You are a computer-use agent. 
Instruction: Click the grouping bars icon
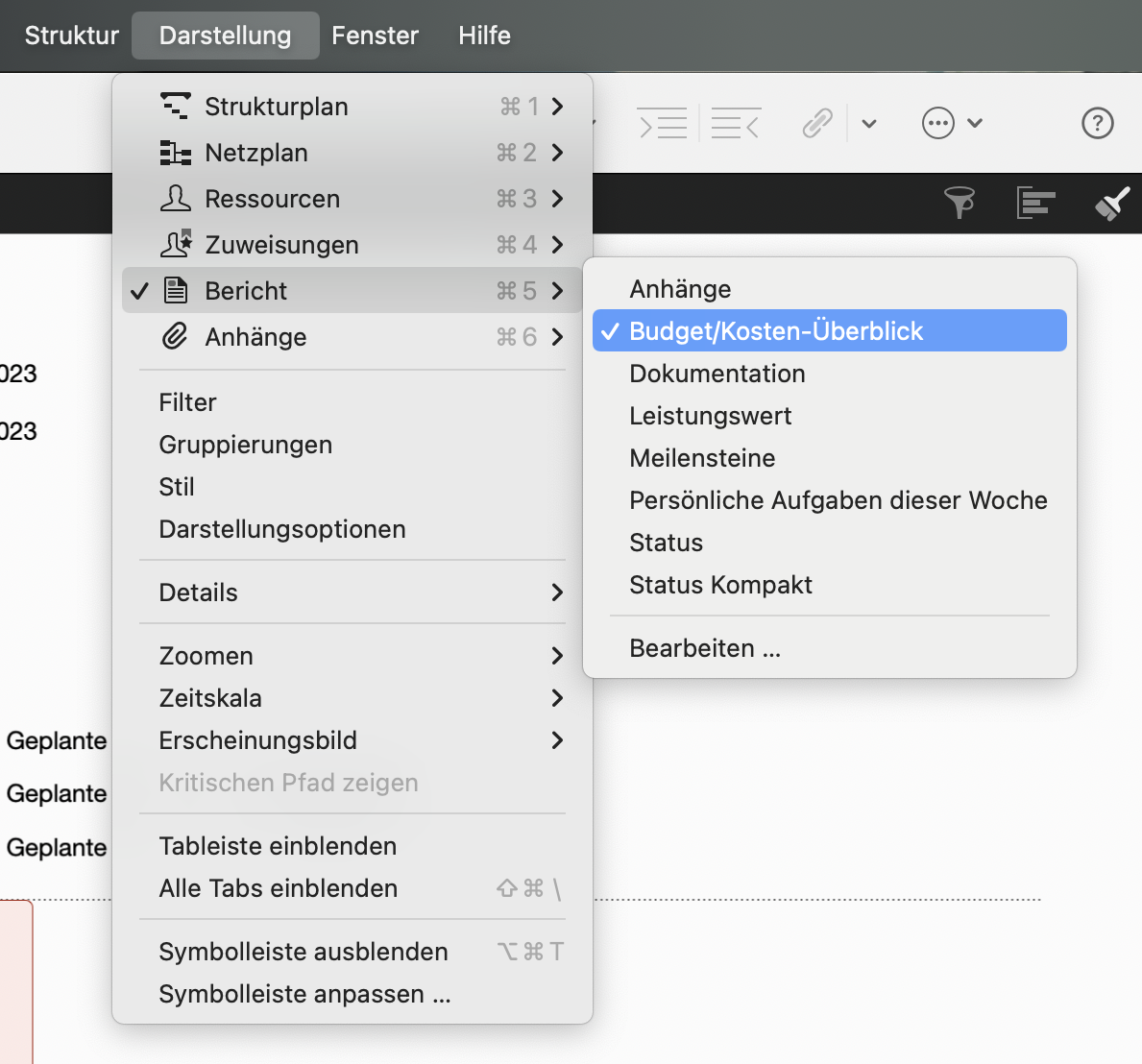[x=1035, y=203]
